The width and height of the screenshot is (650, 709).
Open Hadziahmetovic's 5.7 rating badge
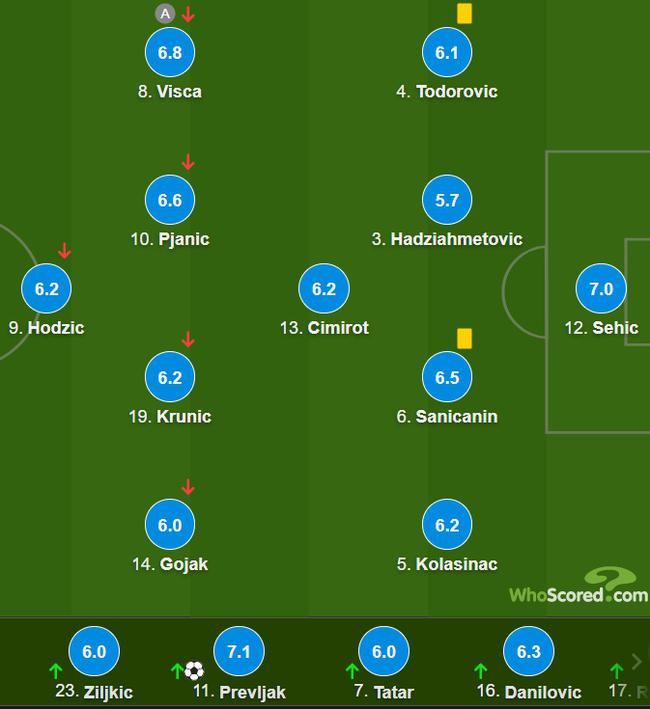pyautogui.click(x=447, y=200)
